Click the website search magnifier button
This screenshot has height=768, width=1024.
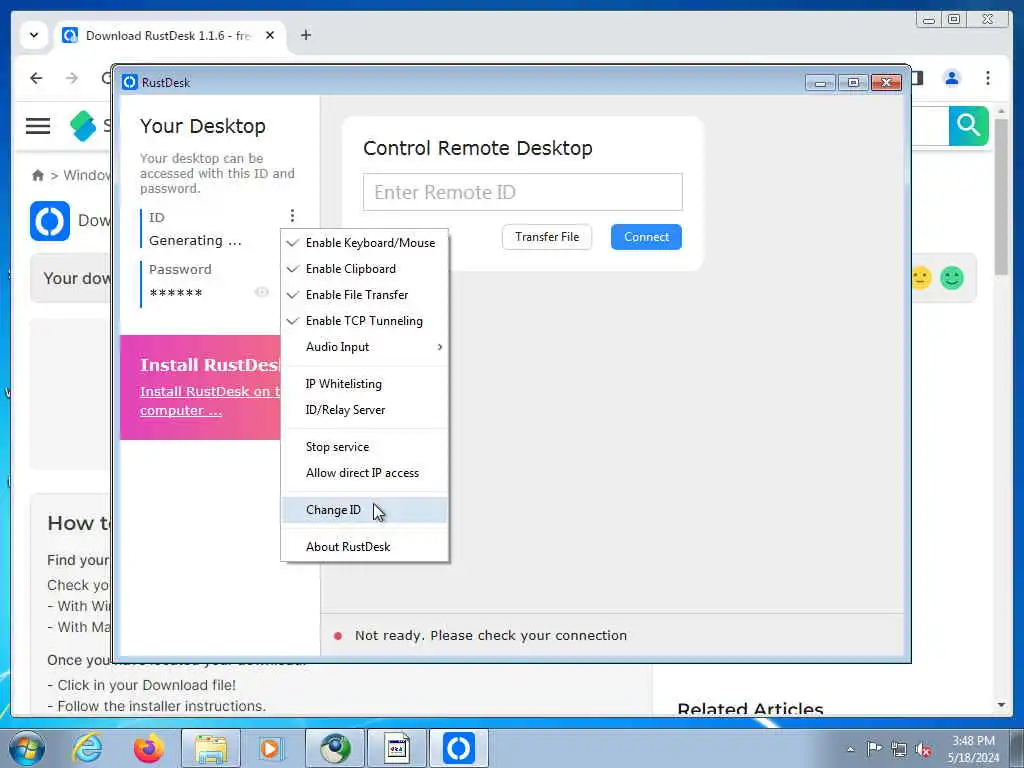tap(968, 125)
